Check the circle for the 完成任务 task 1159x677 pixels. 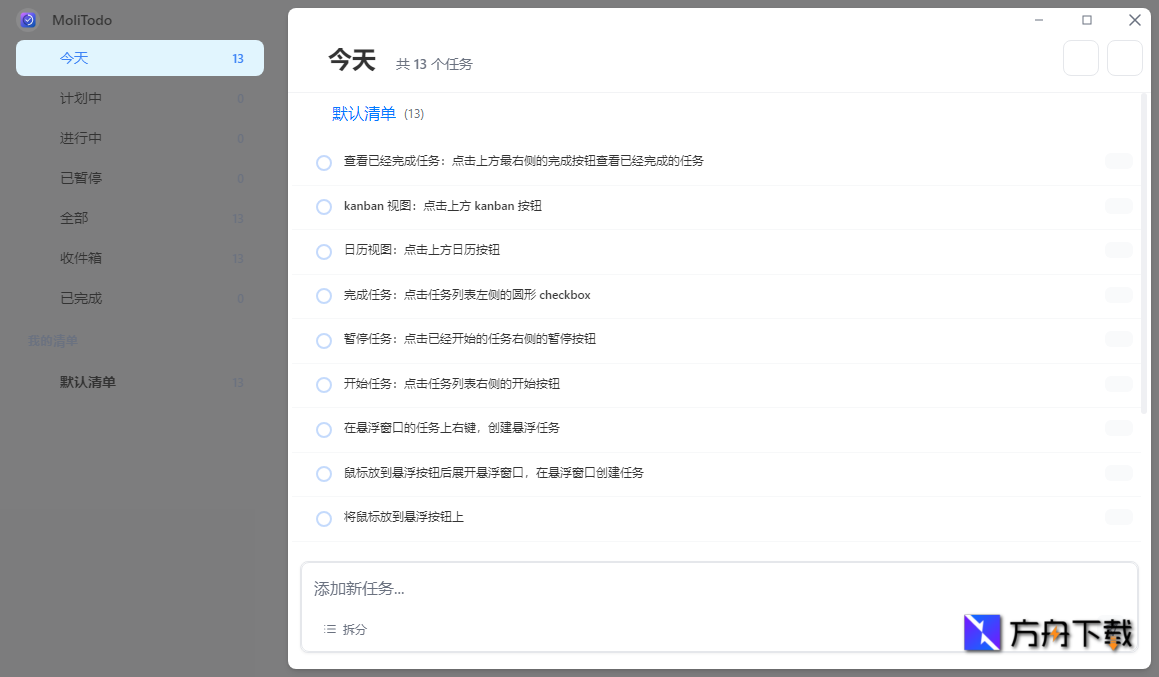pyautogui.click(x=324, y=295)
